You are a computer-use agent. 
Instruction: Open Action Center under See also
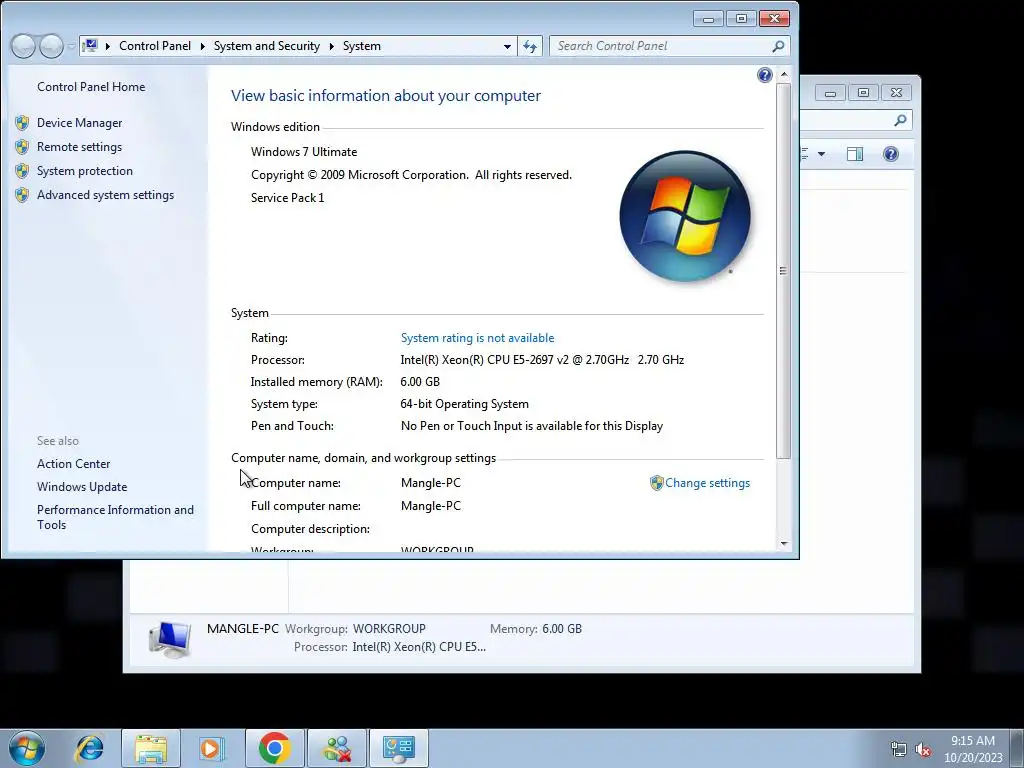click(73, 464)
